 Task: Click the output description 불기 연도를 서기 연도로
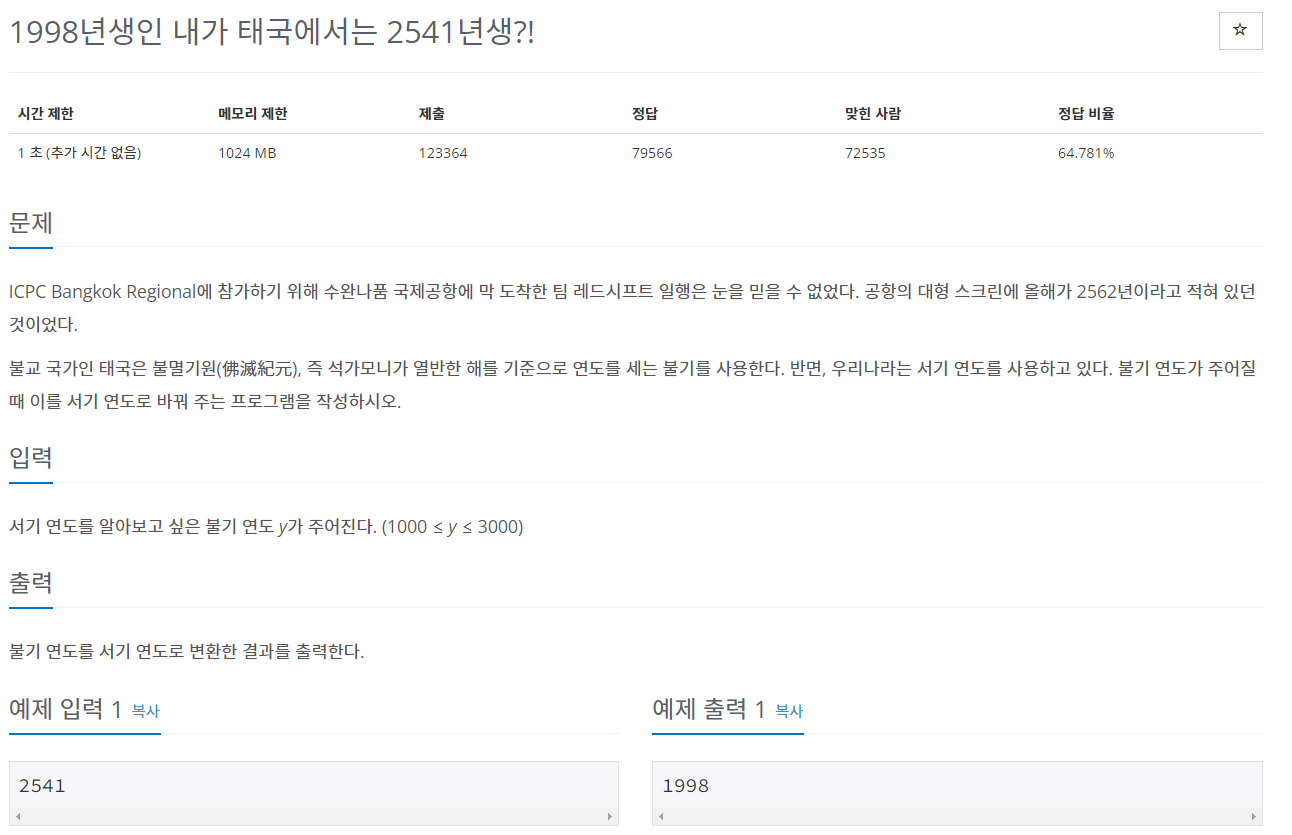(x=186, y=652)
